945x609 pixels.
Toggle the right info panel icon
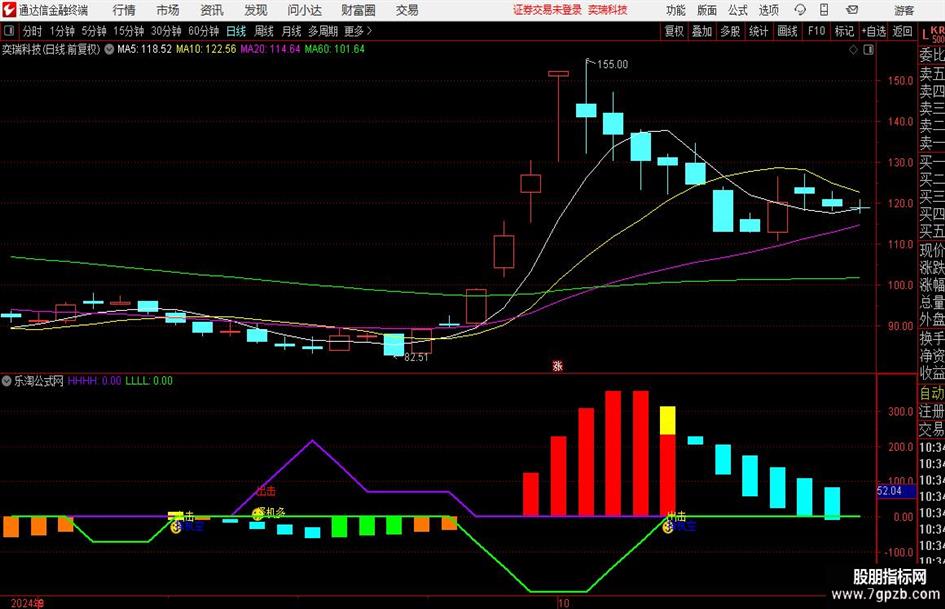(868, 49)
